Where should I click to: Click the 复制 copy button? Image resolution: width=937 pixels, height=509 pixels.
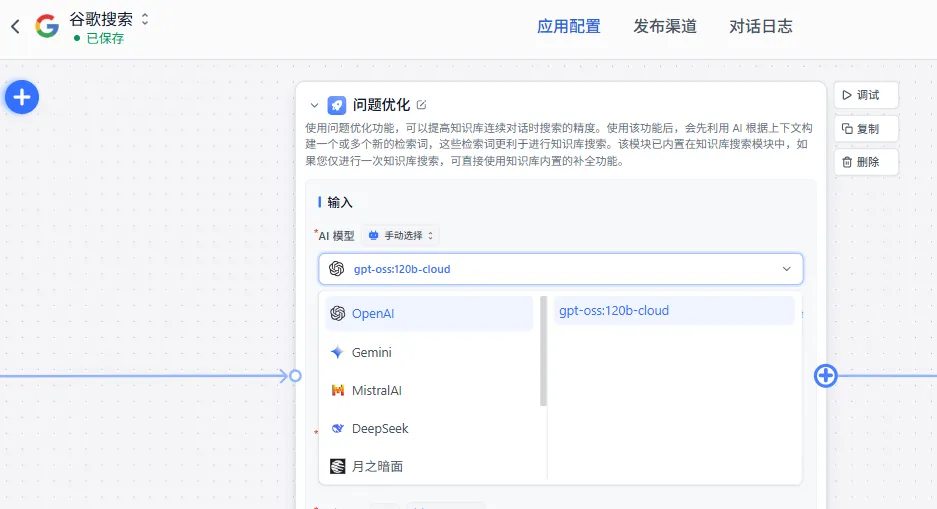865,128
